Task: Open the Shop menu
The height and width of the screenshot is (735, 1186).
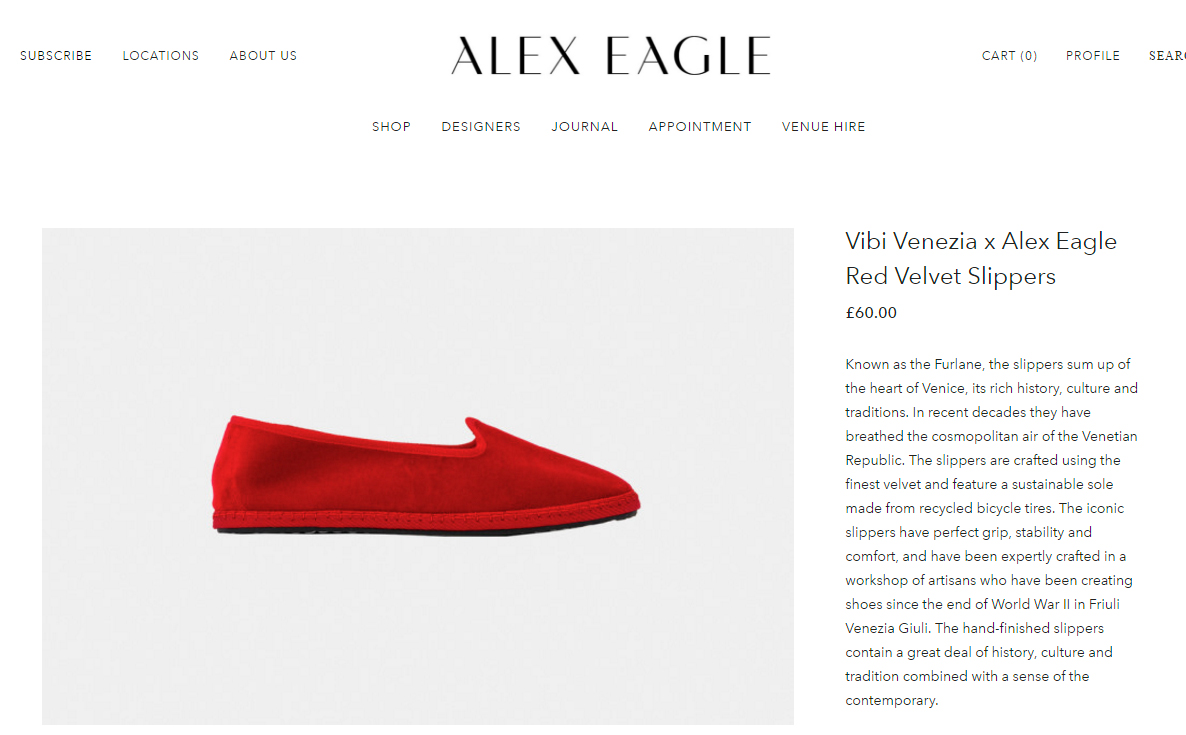Action: coord(391,127)
